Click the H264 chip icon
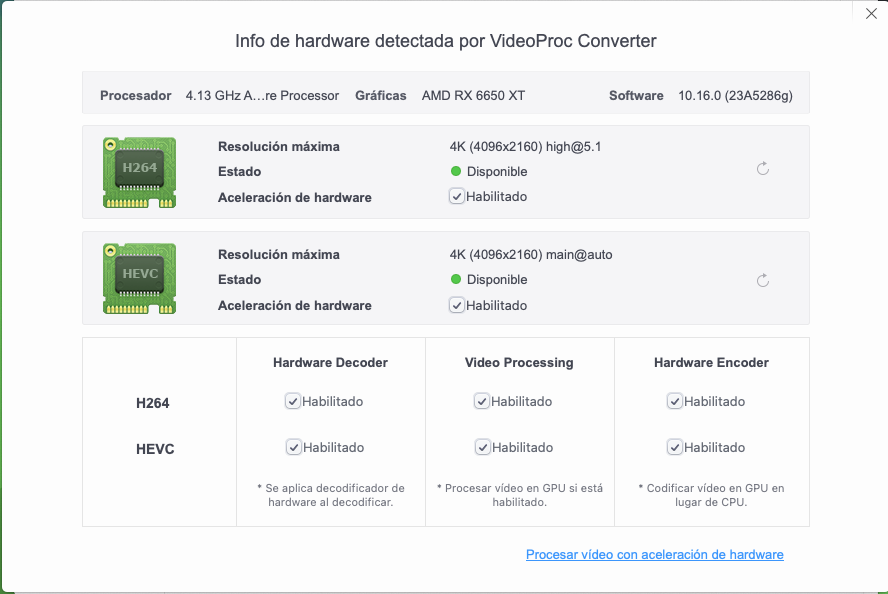This screenshot has width=888, height=594. pyautogui.click(x=139, y=172)
